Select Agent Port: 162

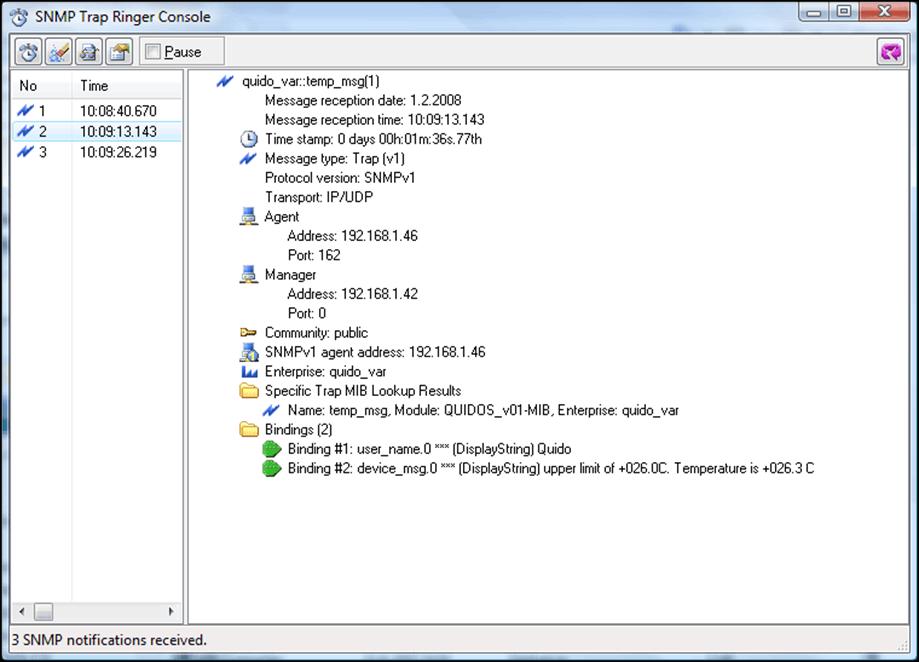click(314, 255)
